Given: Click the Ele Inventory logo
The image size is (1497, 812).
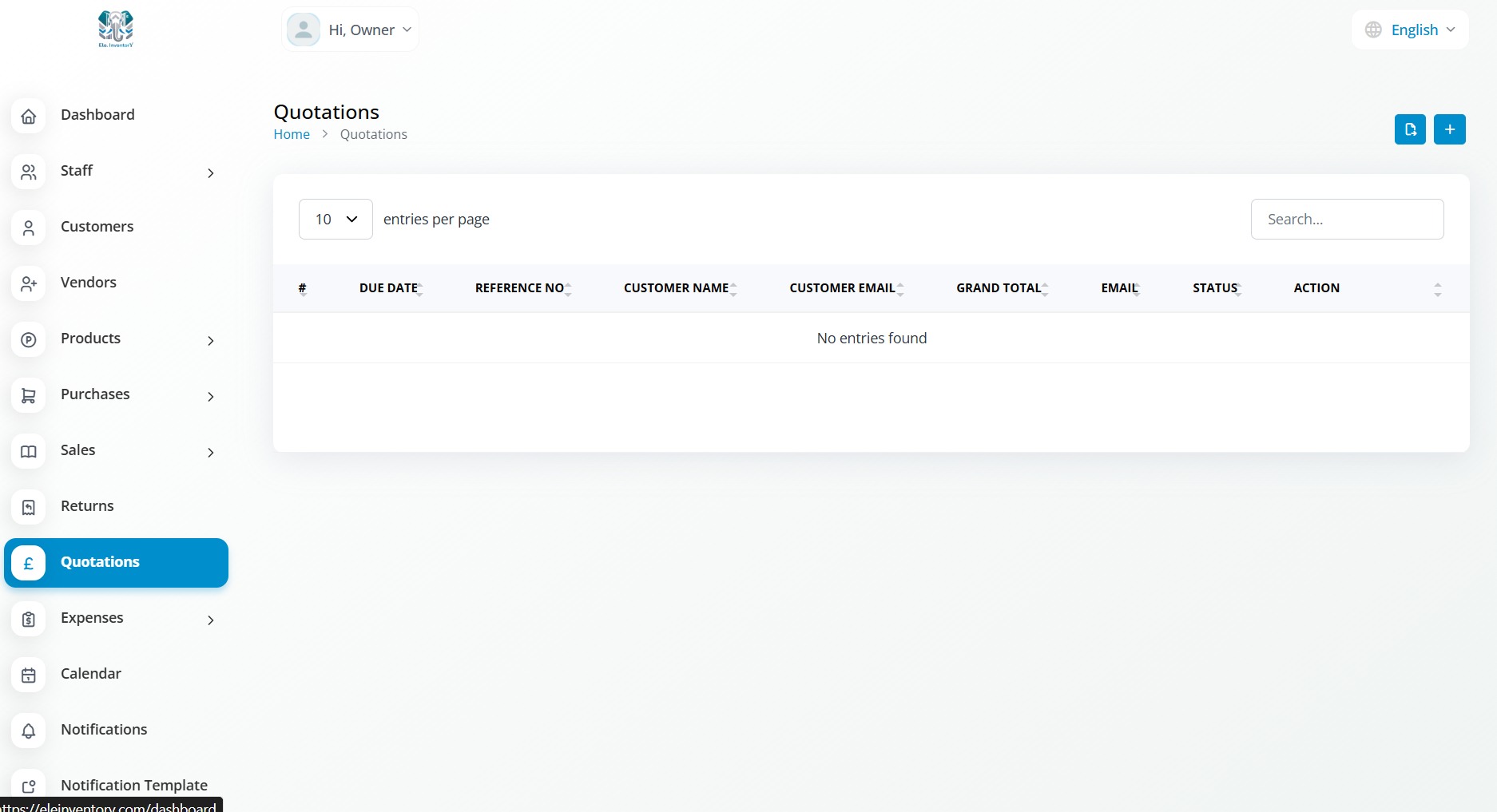Looking at the screenshot, I should (x=116, y=29).
